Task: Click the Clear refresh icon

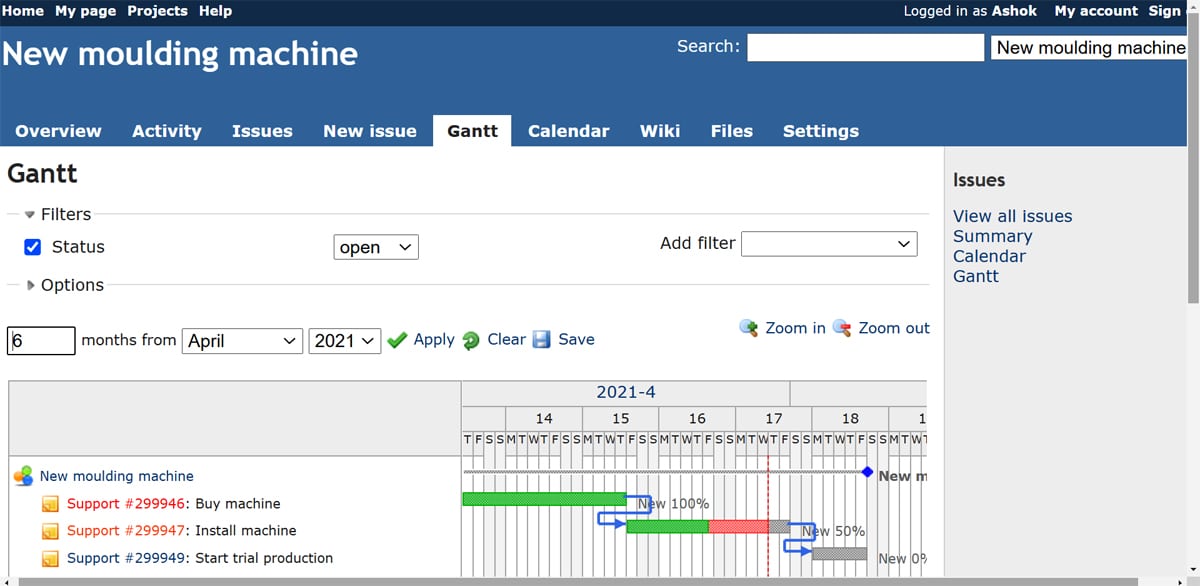Action: pos(471,340)
